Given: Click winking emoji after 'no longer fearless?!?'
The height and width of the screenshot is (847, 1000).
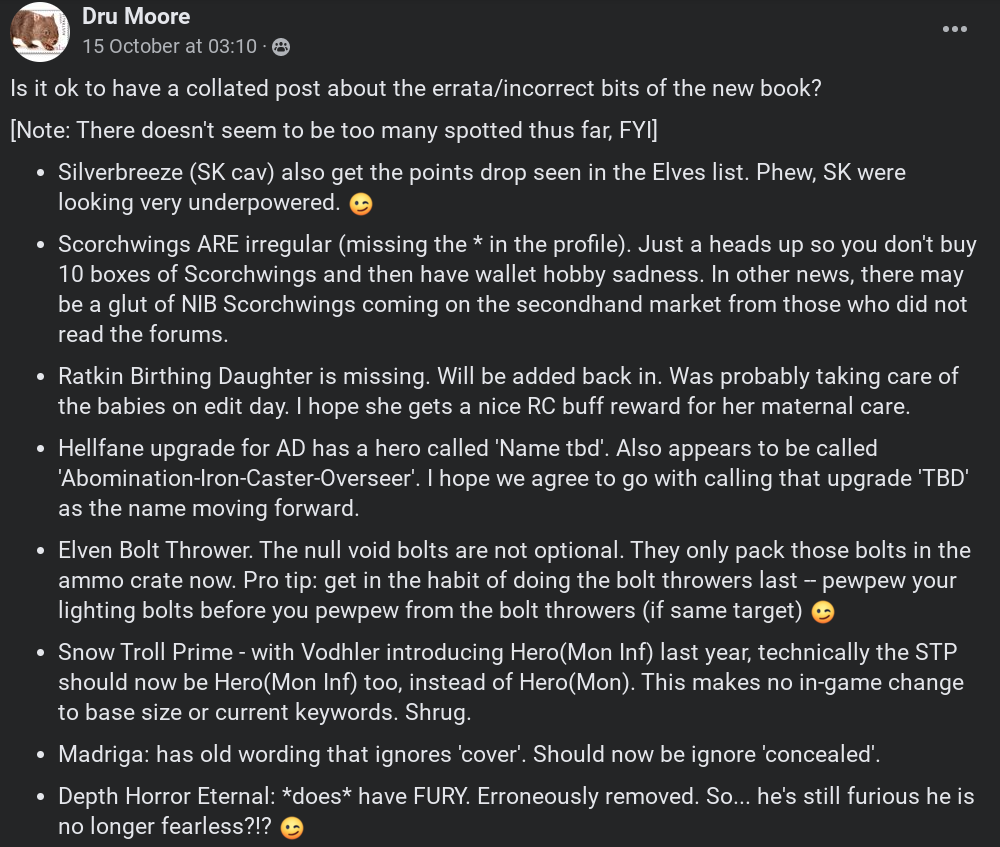Looking at the screenshot, I should pos(292,828).
